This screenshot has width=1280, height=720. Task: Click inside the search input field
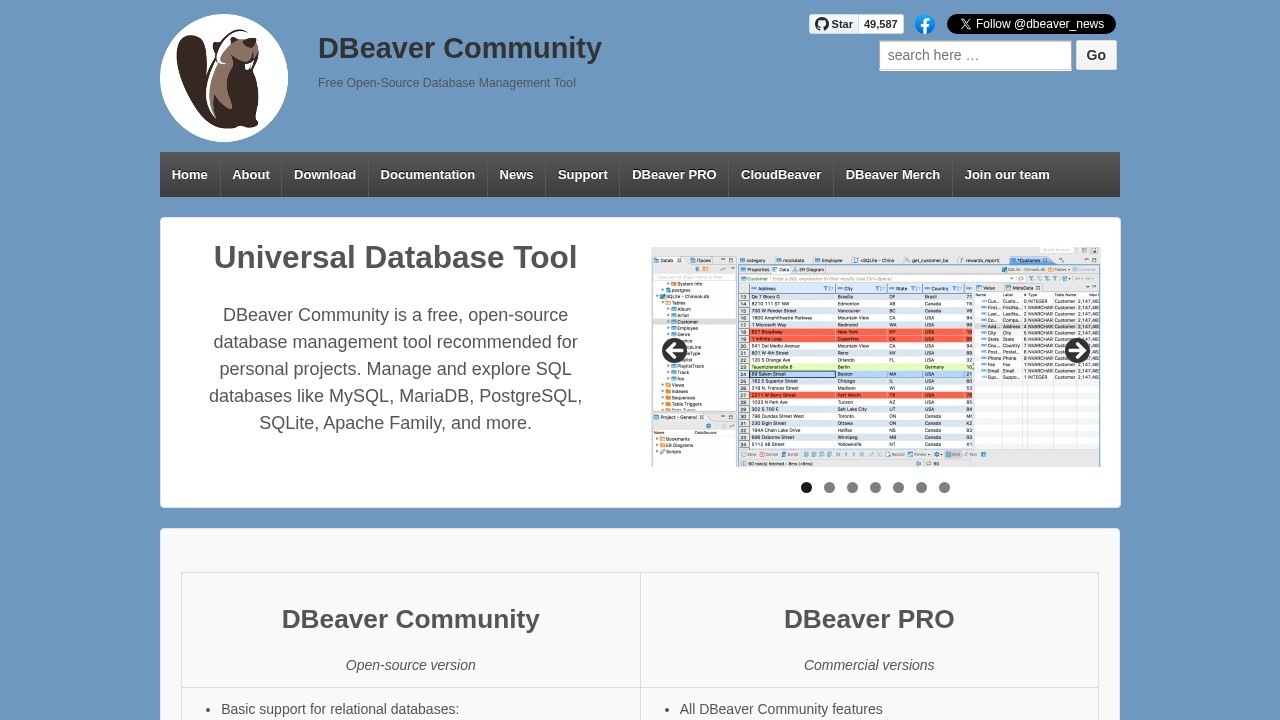click(975, 55)
